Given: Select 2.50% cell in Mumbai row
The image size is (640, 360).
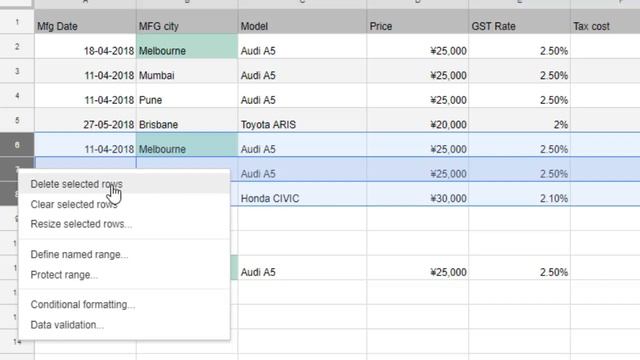Looking at the screenshot, I should [519, 71].
